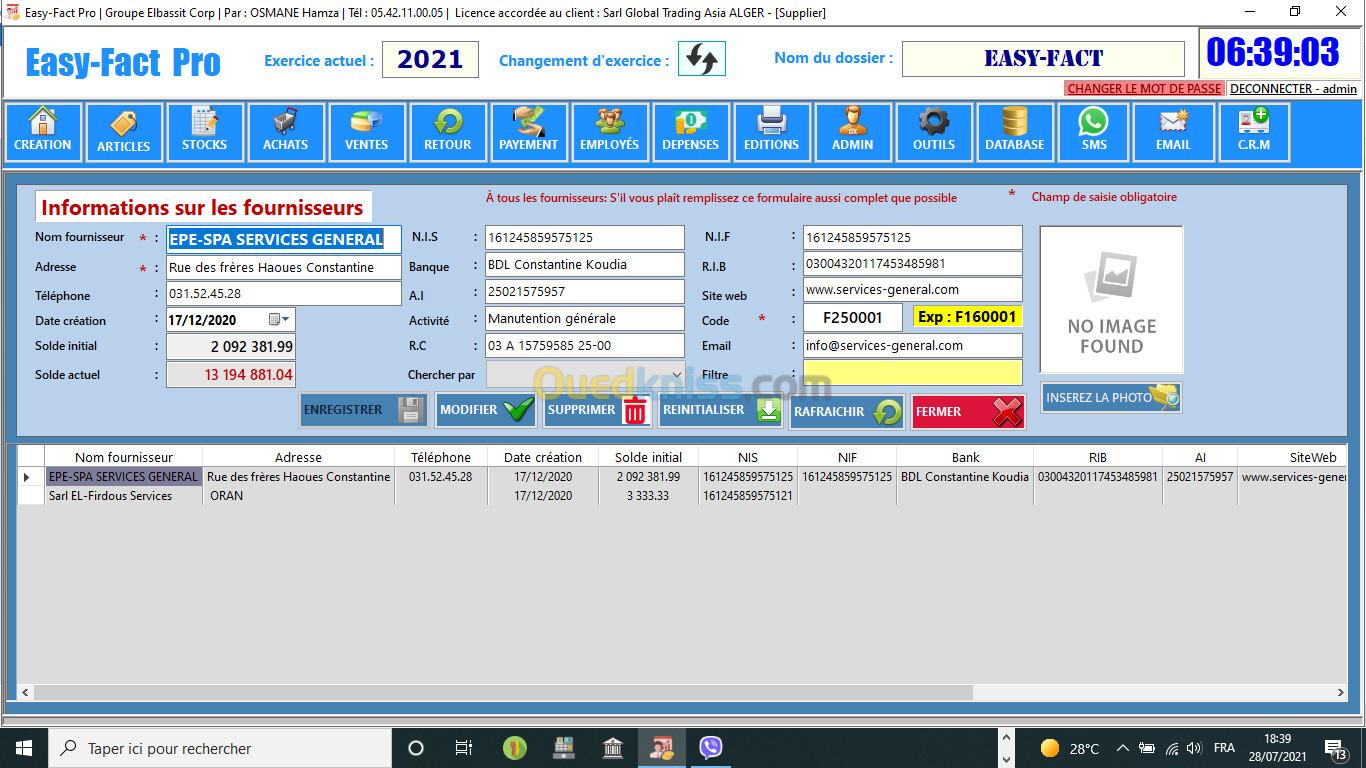Open Viber from the Windows taskbar
Screen dimensions: 1366x768
pos(711,748)
